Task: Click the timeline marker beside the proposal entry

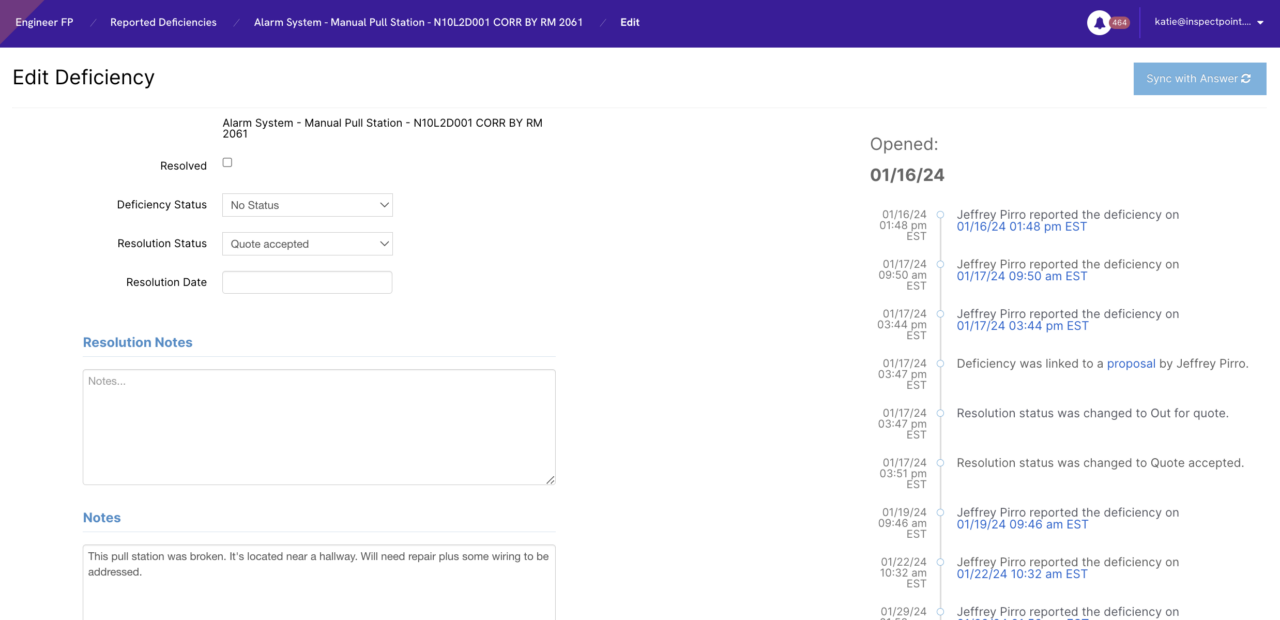Action: point(938,363)
